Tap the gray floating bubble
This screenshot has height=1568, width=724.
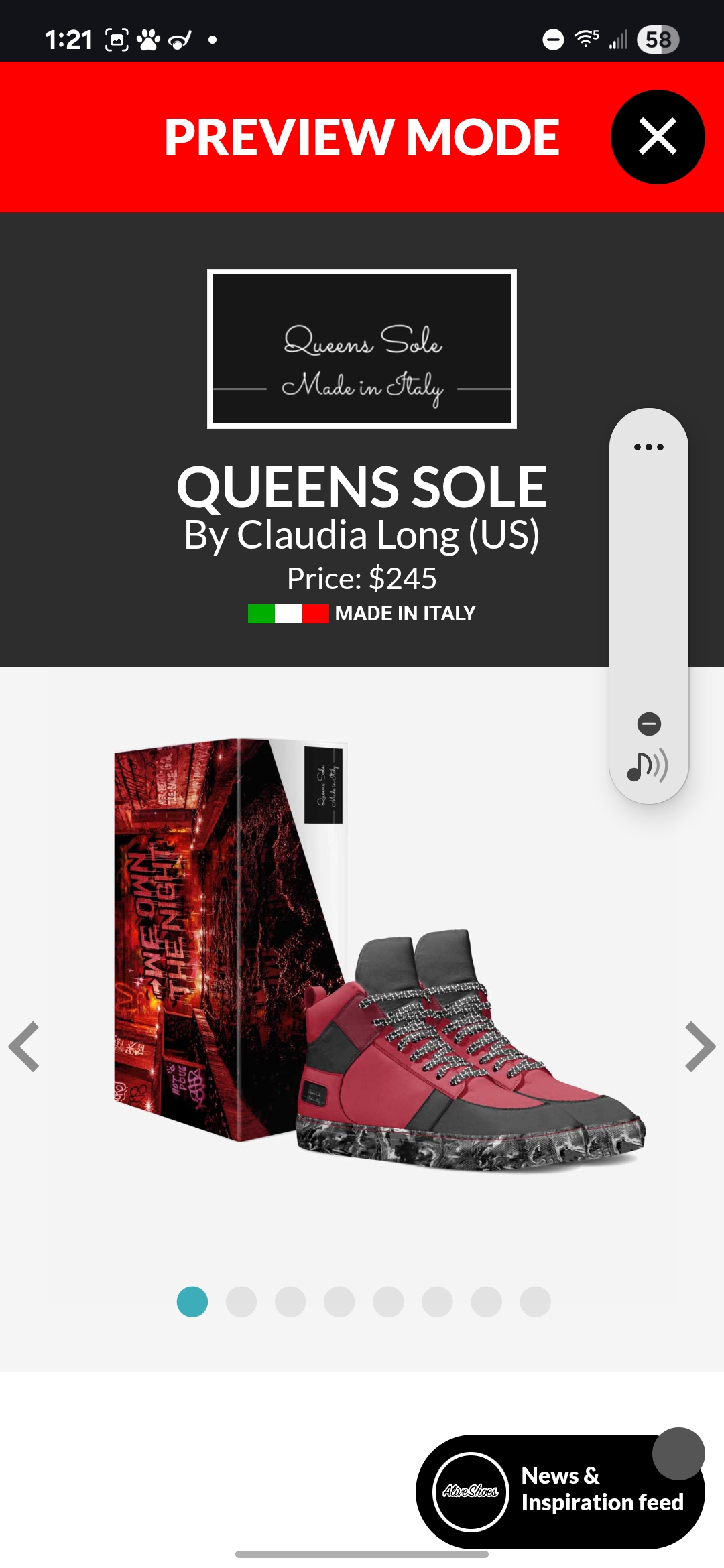678,1453
